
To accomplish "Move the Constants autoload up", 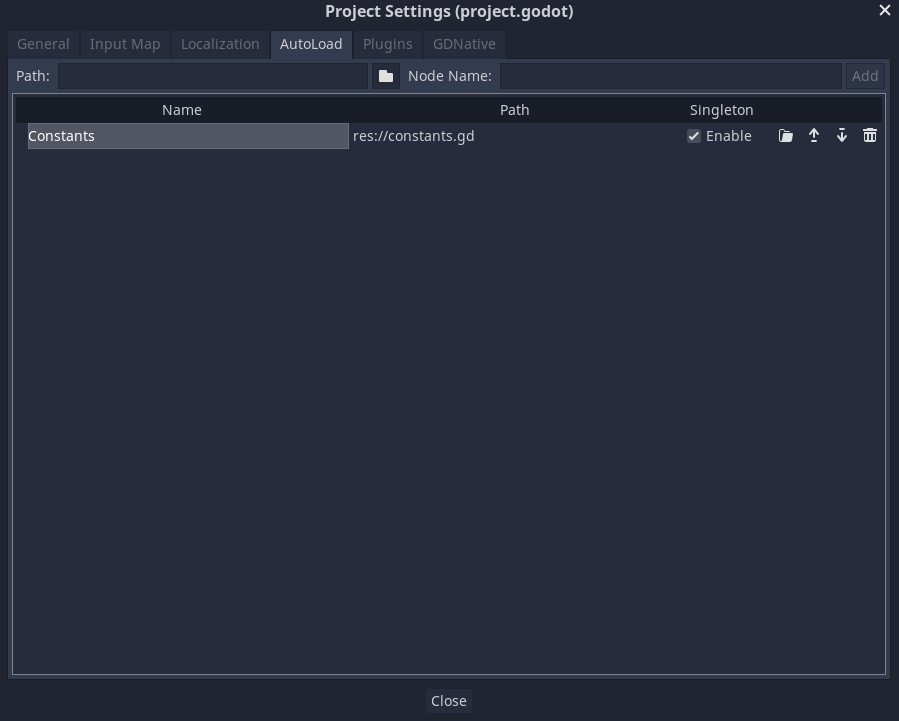I will (x=814, y=135).
